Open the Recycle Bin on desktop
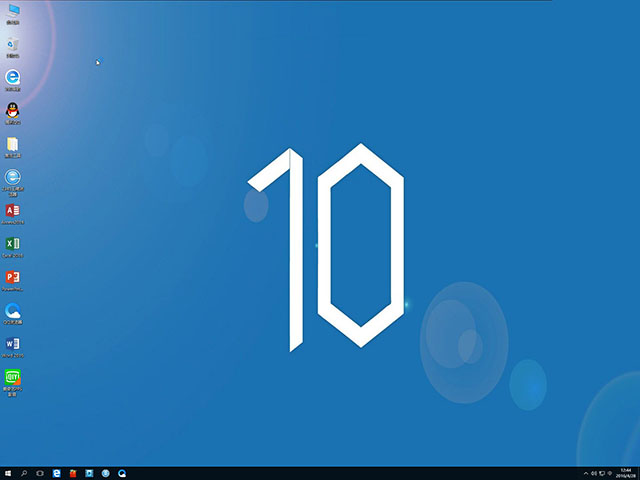The image size is (640, 480). [x=13, y=44]
